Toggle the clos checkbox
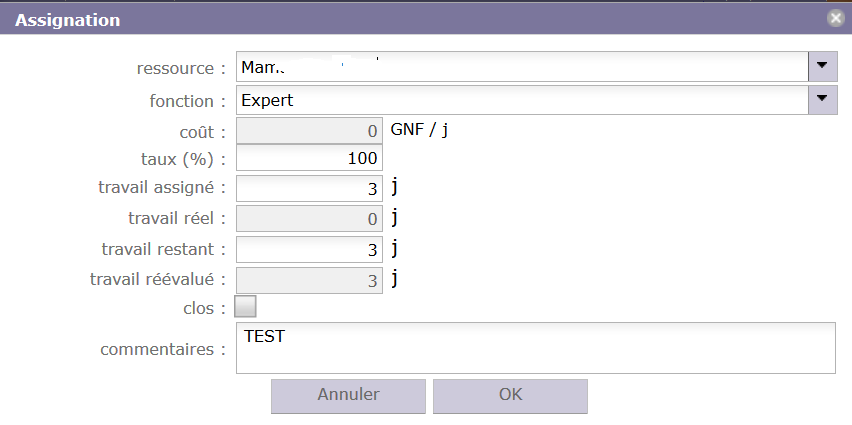 (245, 307)
